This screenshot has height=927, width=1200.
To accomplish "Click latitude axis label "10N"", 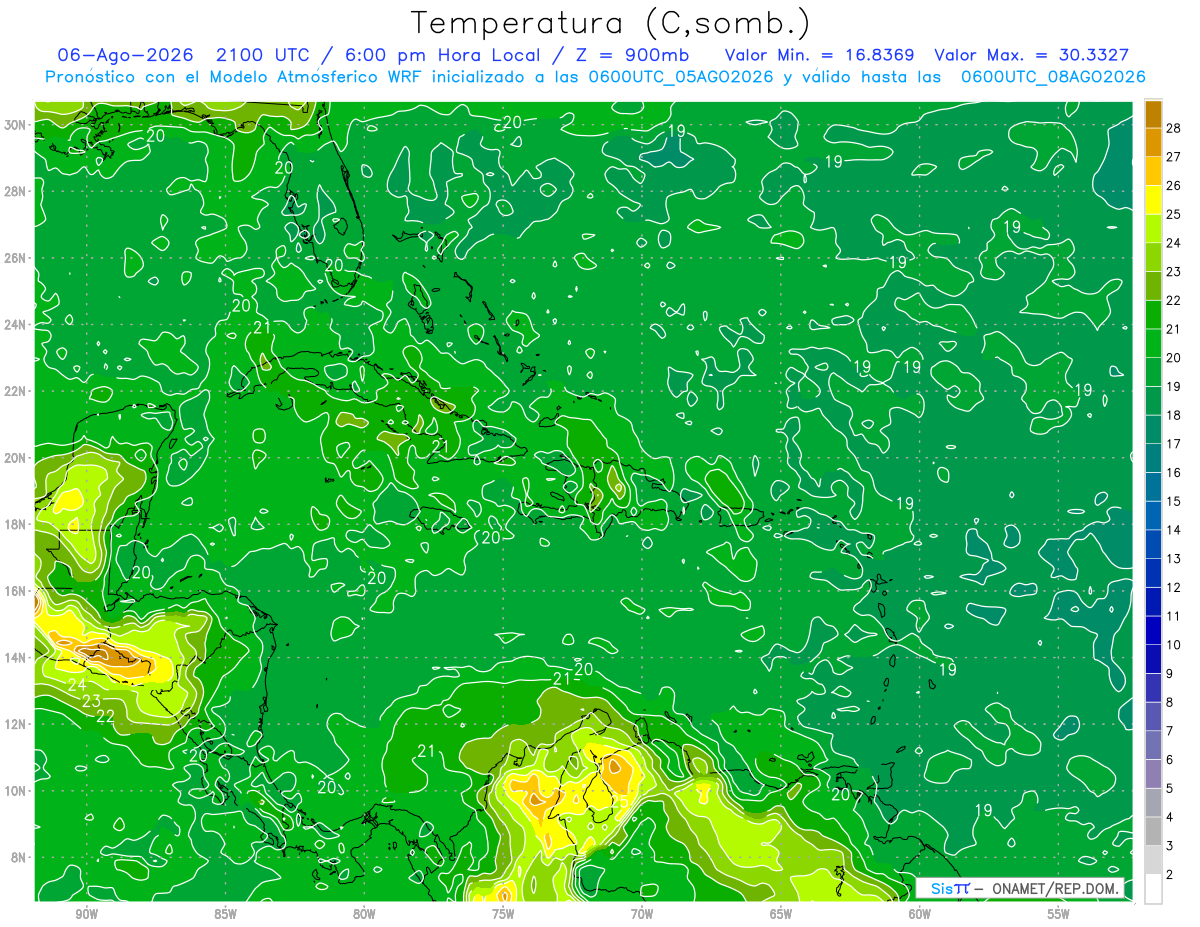I will click(15, 791).
